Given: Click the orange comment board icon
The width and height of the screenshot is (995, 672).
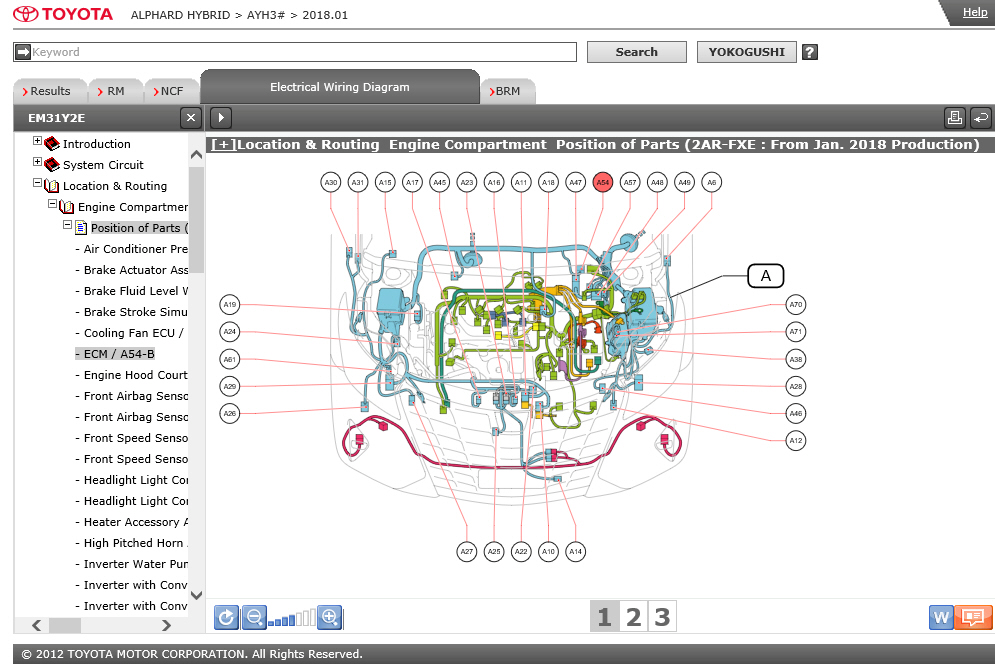Looking at the screenshot, I should (973, 617).
